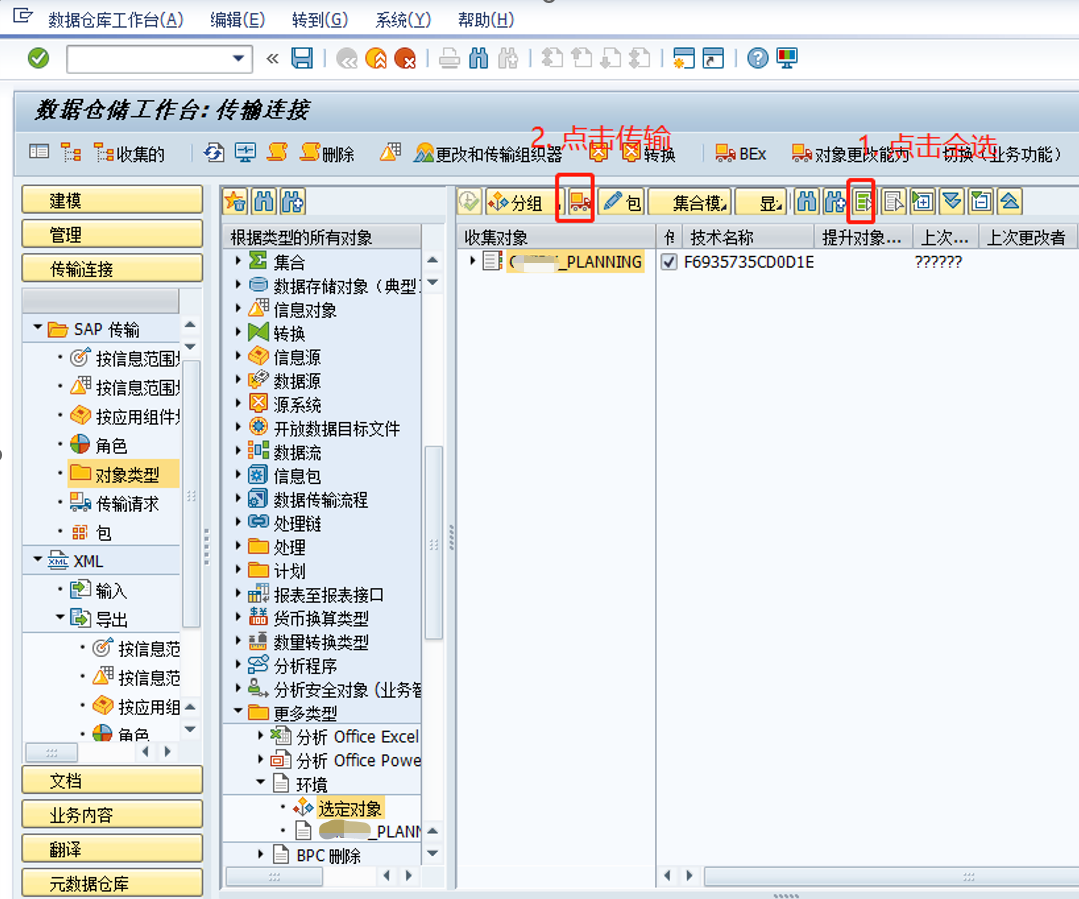Click the Find binoculars icon in top toolbar
This screenshot has width=1079, height=899.
click(478, 59)
